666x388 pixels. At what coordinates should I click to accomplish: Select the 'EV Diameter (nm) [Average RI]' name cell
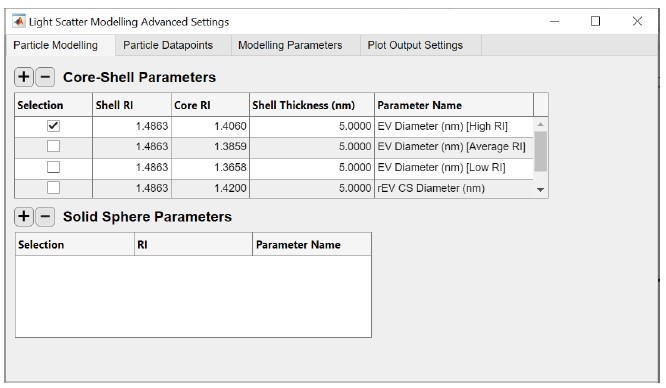(454, 147)
